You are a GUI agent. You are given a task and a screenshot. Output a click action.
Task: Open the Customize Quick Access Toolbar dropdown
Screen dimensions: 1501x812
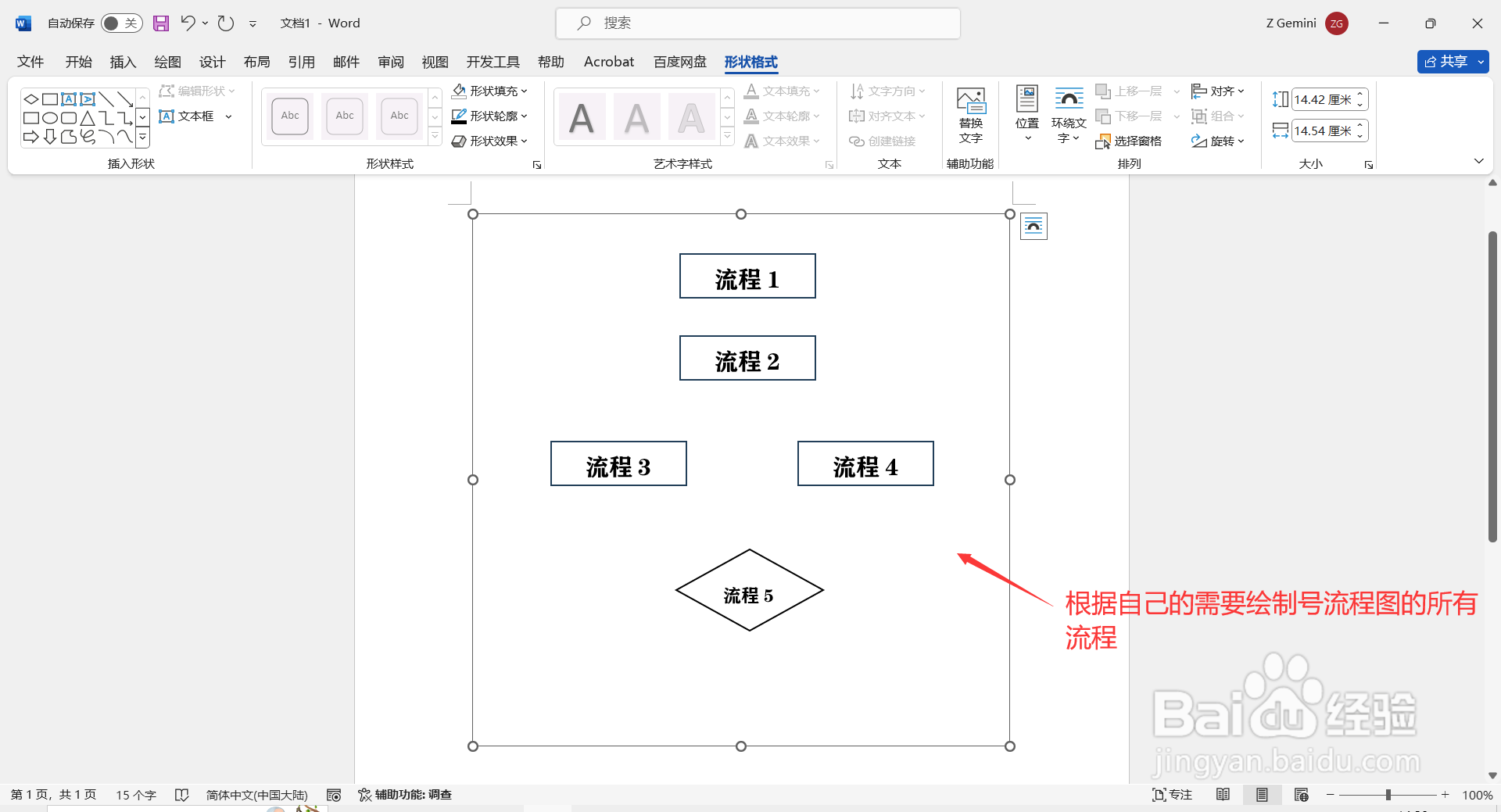point(253,24)
